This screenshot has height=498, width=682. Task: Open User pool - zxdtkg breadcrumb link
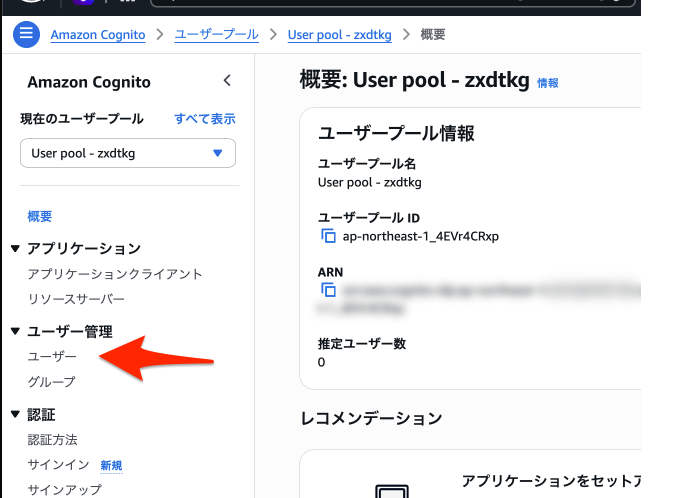[340, 35]
